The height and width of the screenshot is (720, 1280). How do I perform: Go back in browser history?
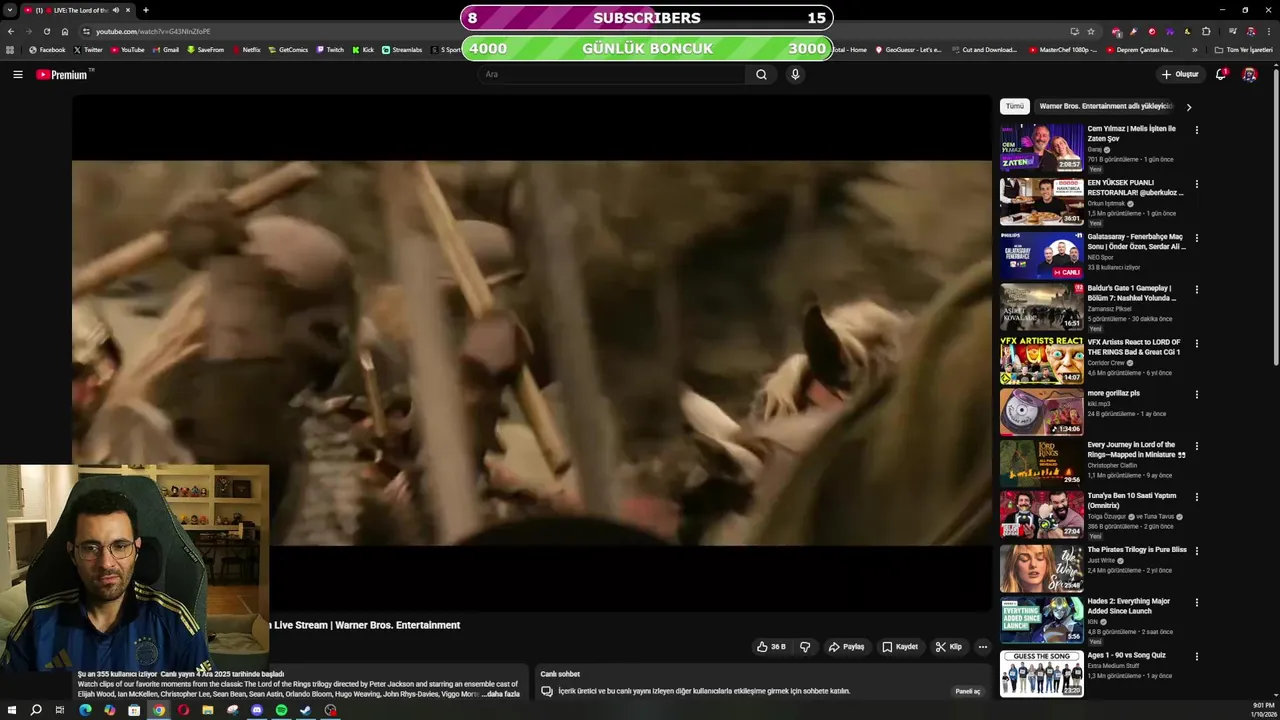10,31
